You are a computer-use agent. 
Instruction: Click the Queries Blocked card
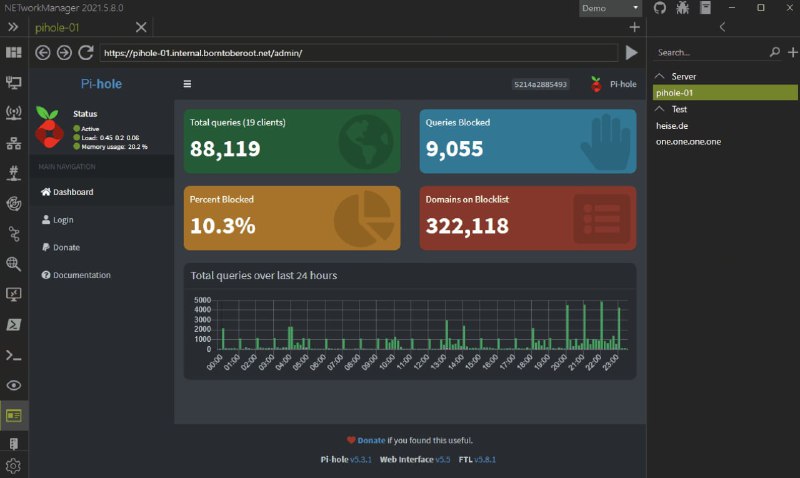tap(528, 141)
